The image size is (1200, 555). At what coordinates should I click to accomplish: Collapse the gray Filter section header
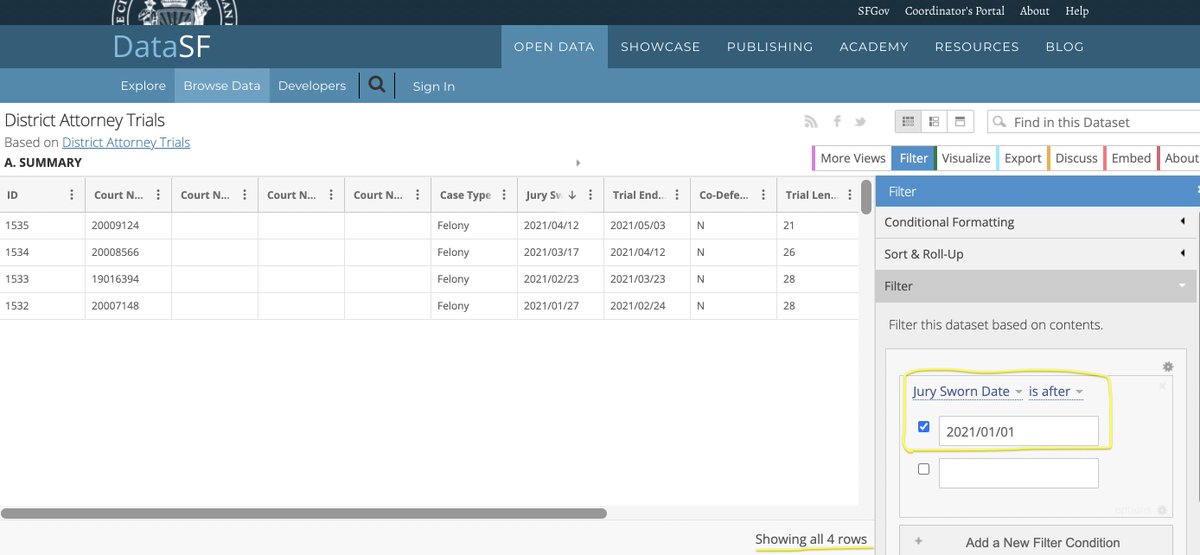1037,286
